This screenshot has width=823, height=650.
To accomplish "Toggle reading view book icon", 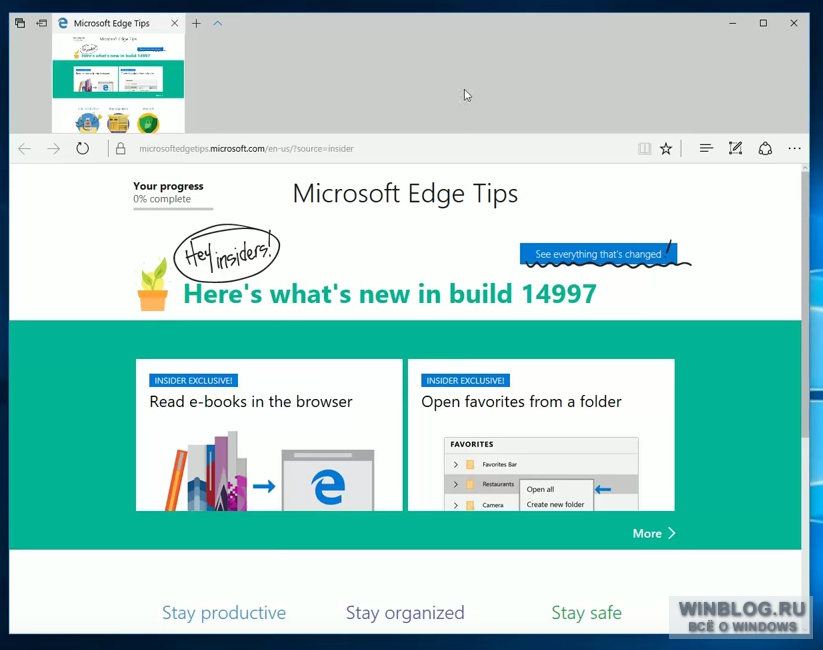I will coord(645,149).
